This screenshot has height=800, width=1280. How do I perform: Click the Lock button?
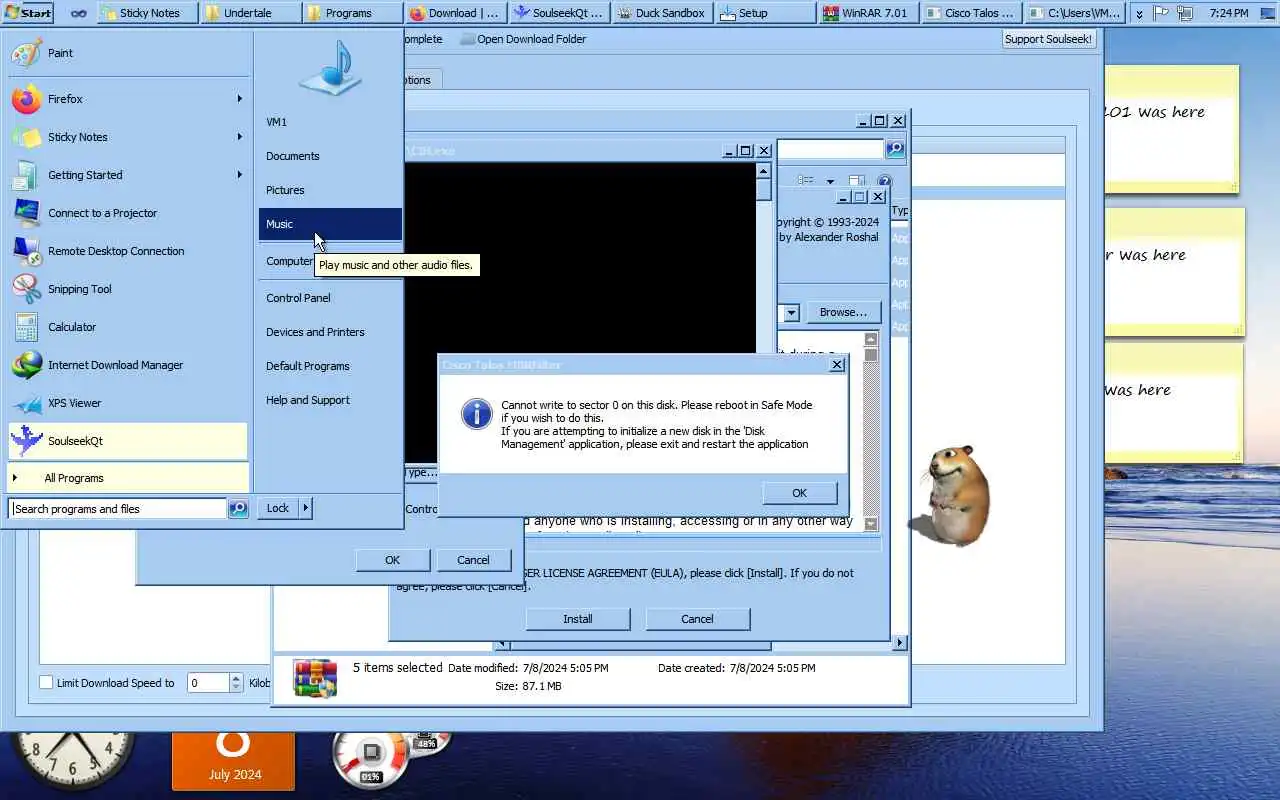277,508
